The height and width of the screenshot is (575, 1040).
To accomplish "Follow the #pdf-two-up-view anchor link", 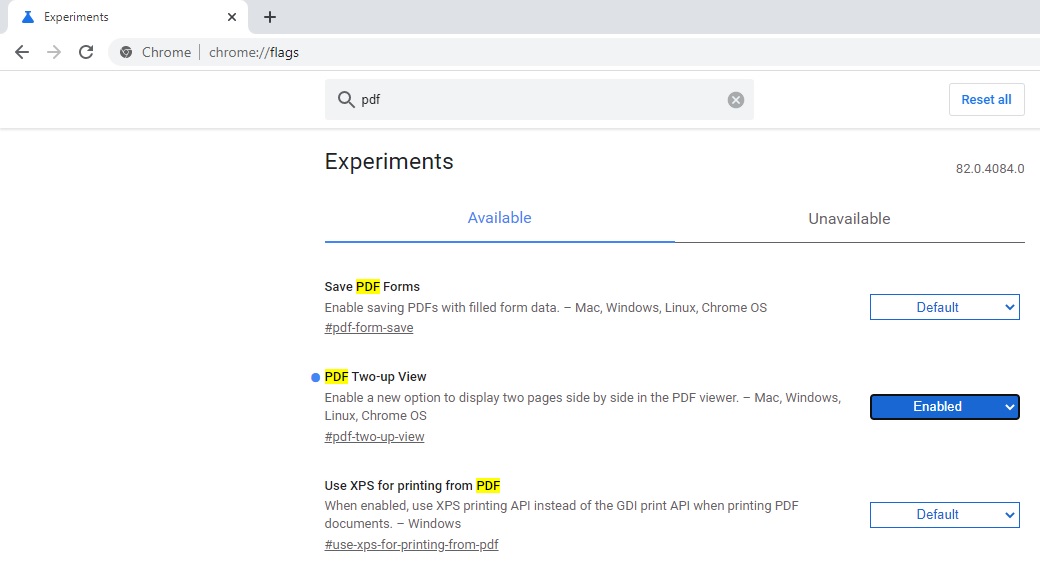I will pyautogui.click(x=375, y=437).
